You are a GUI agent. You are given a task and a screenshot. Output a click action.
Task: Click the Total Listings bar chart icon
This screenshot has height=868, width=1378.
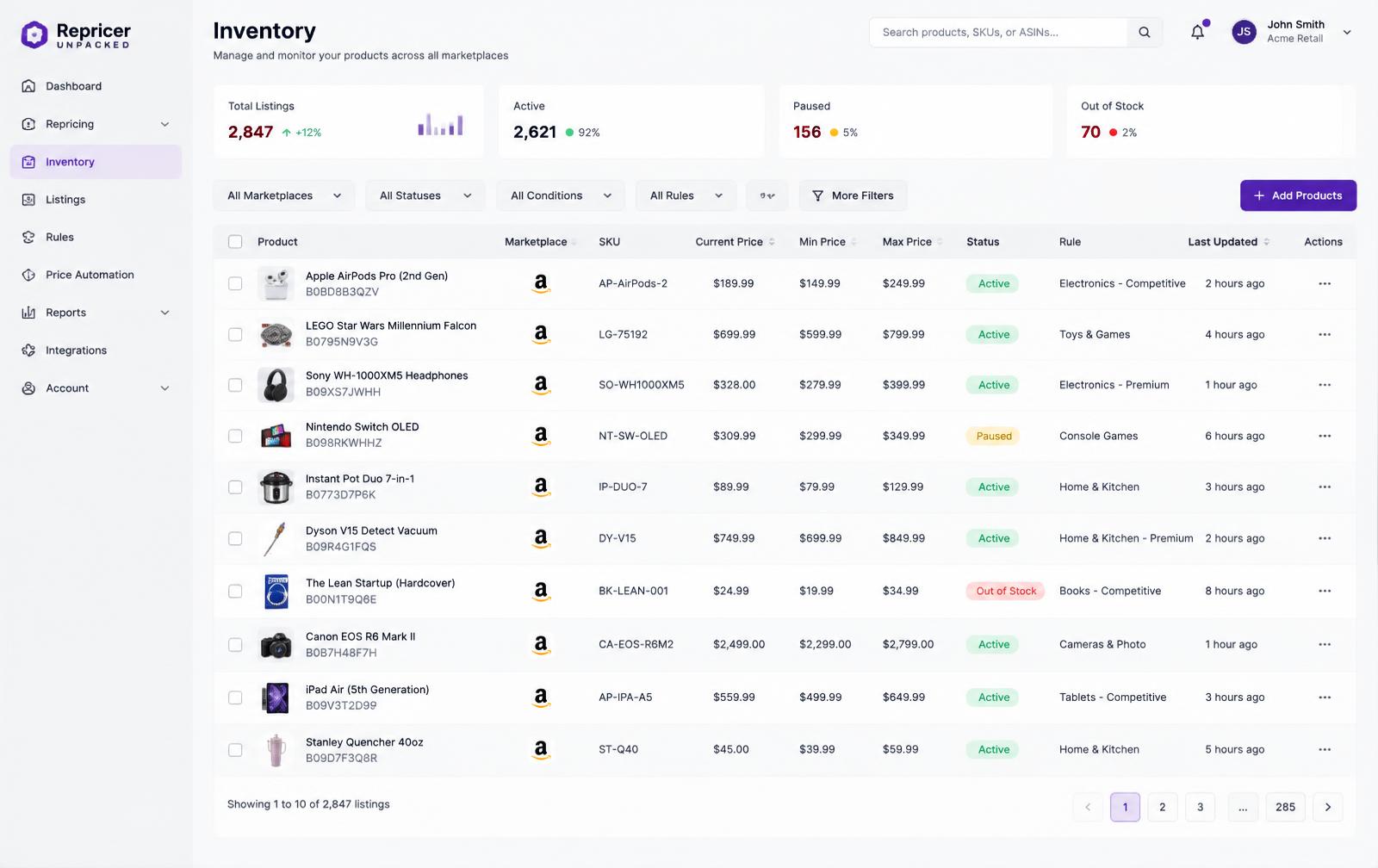pos(440,125)
